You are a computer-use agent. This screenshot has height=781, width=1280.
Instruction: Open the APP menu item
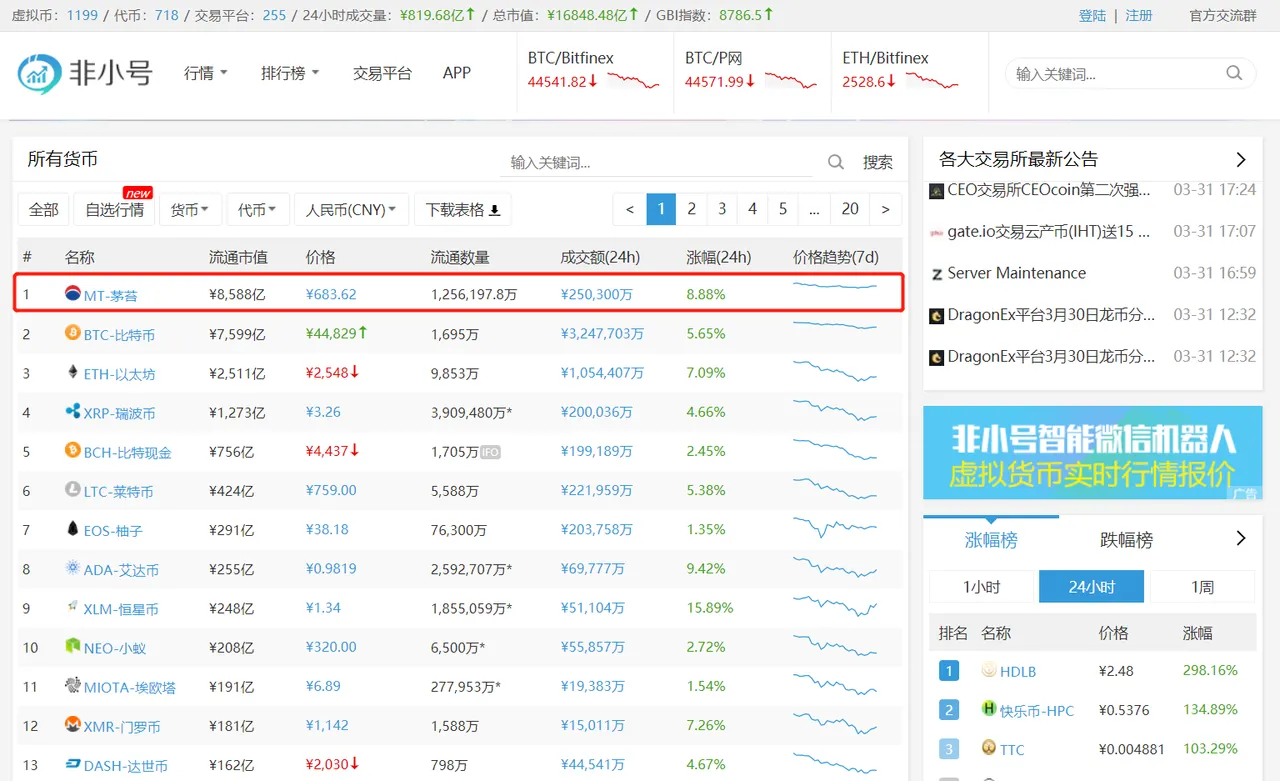[x=457, y=73]
